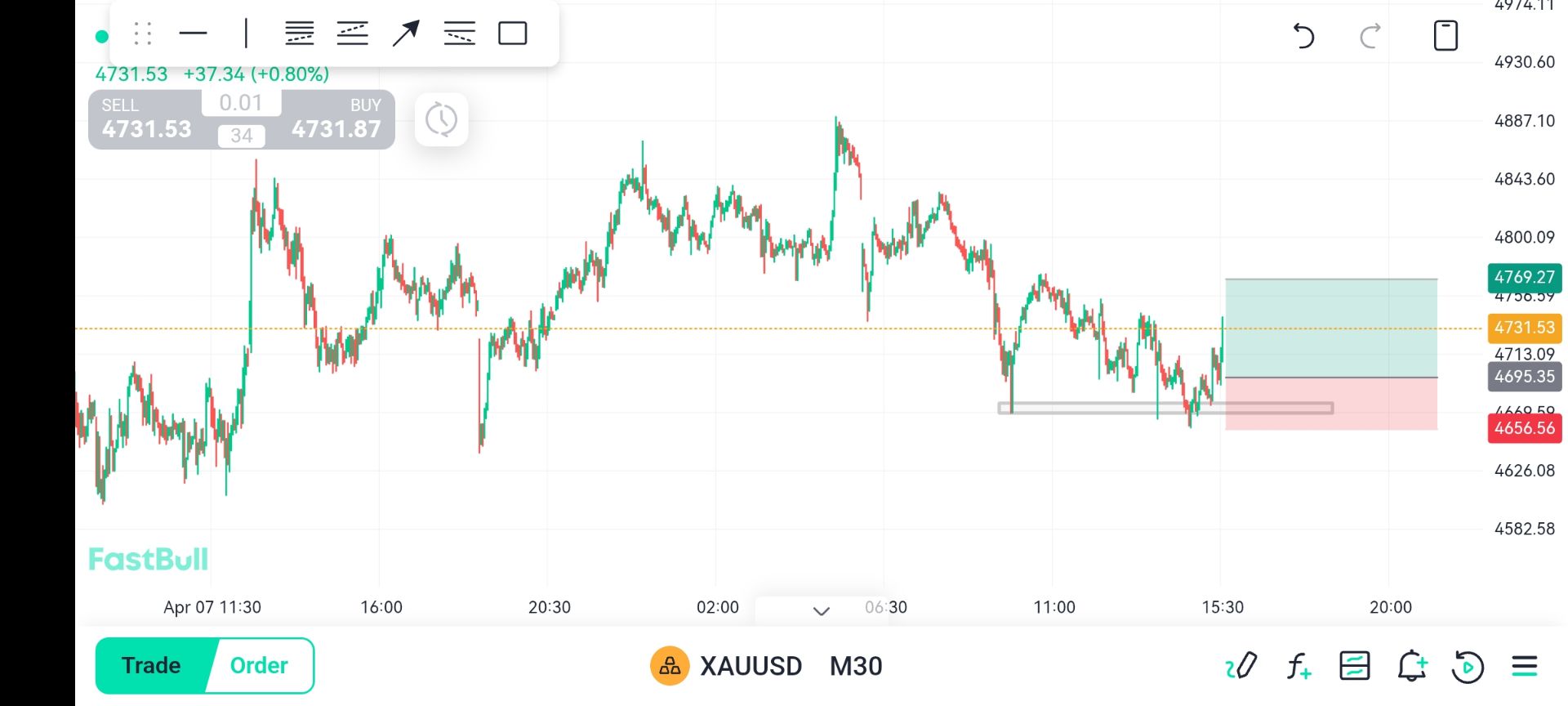1568x706 pixels.
Task: Change the M30 timeframe selector
Action: [856, 667]
